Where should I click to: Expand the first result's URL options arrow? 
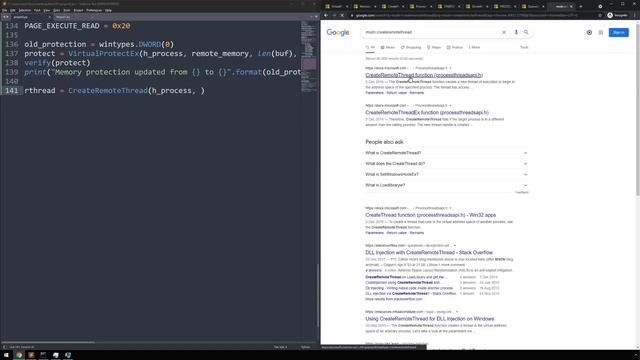click(450, 68)
